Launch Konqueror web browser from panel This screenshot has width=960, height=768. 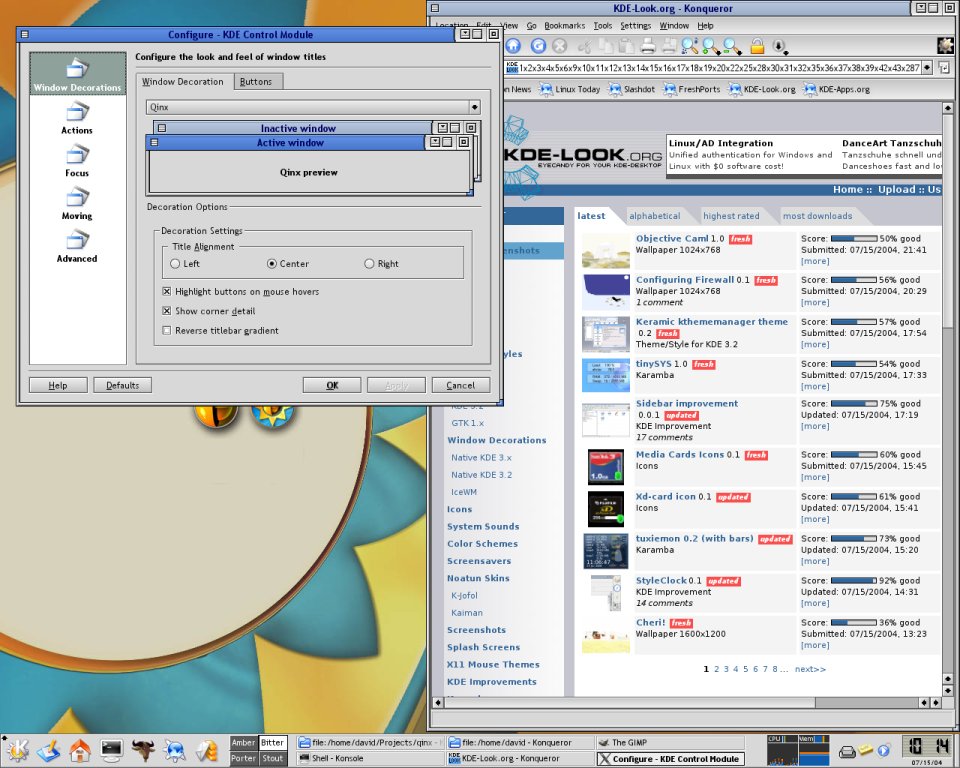(x=175, y=750)
